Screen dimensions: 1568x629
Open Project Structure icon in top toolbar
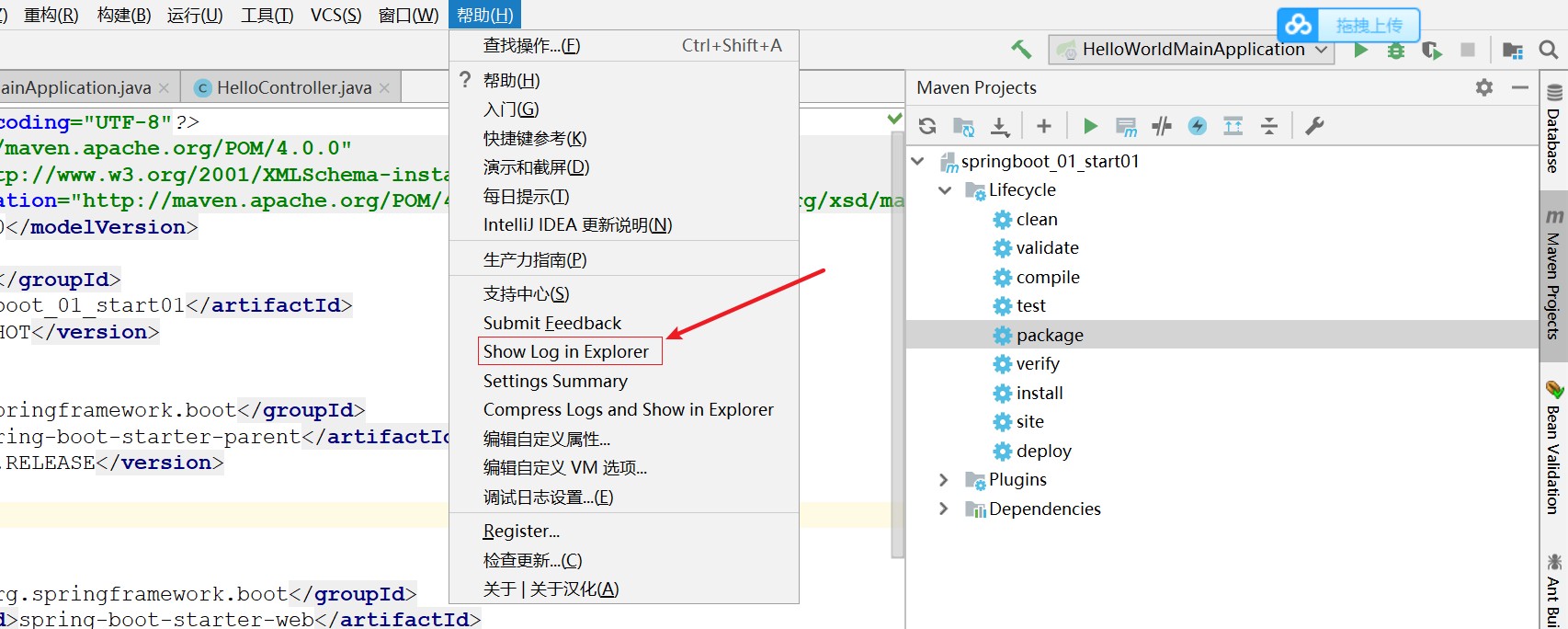click(1512, 50)
